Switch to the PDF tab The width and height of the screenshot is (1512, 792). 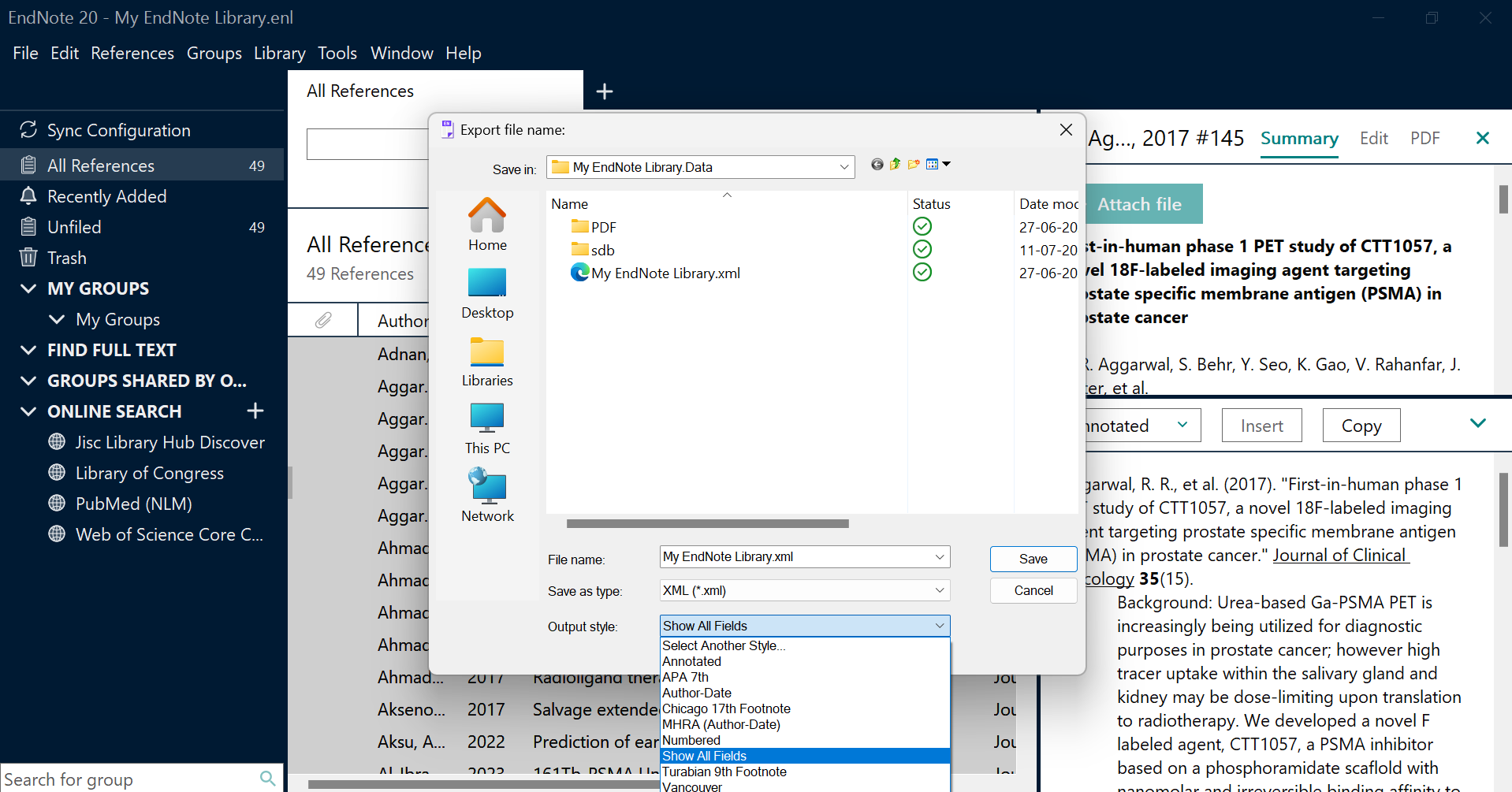pos(1425,139)
